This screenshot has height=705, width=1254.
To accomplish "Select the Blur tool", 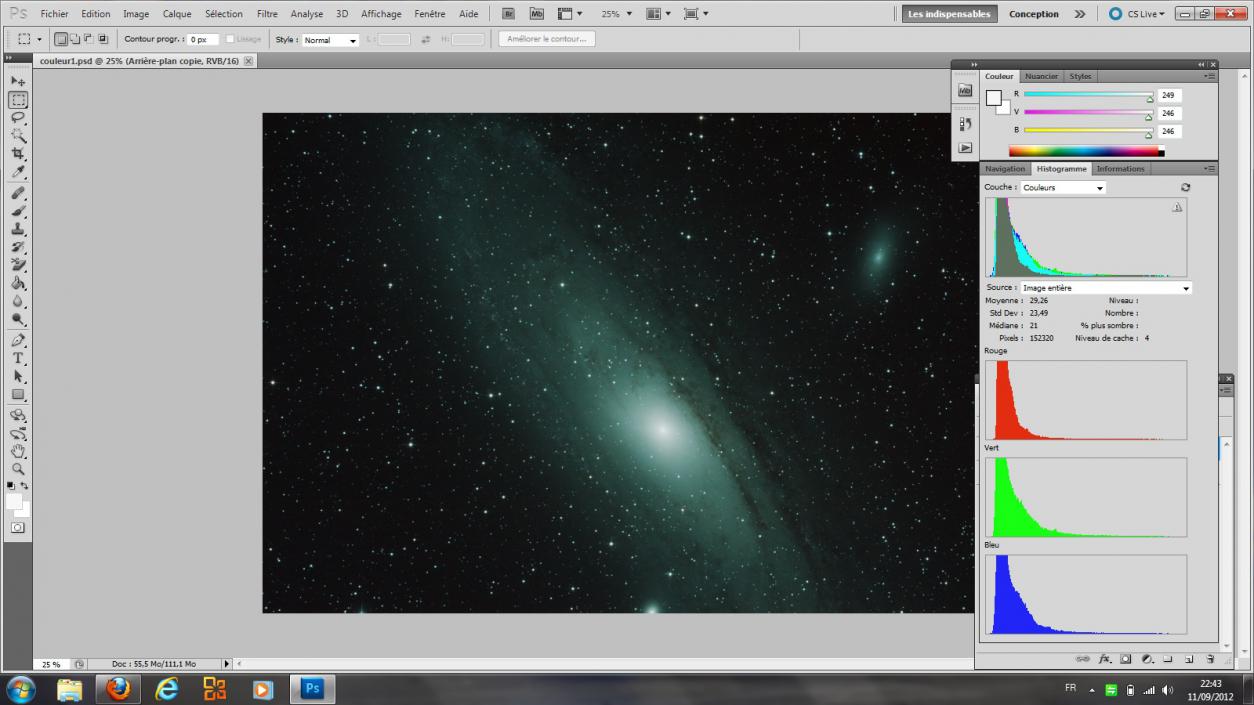I will [18, 301].
